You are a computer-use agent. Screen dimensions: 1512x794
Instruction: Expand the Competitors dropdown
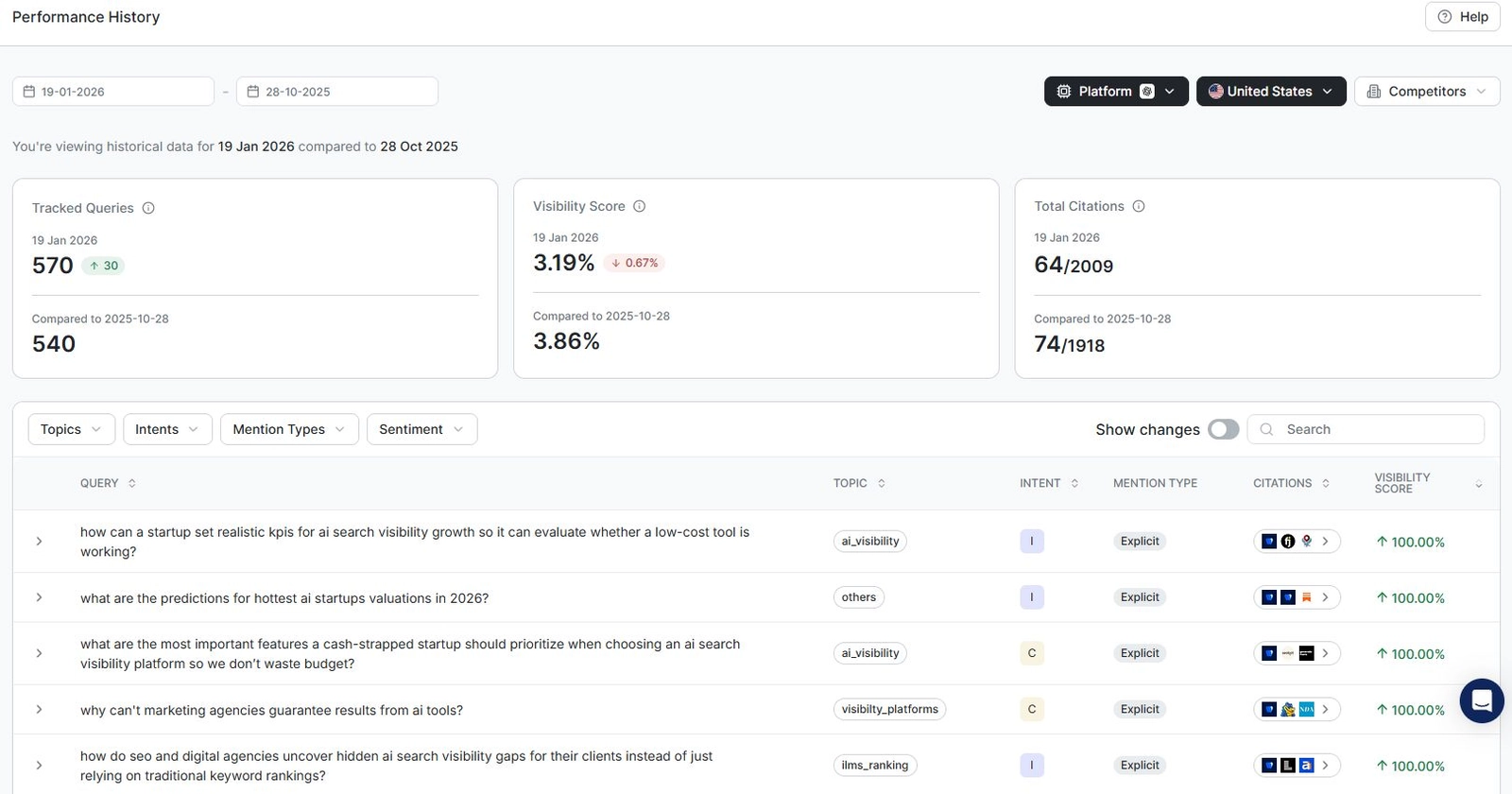pos(1426,92)
